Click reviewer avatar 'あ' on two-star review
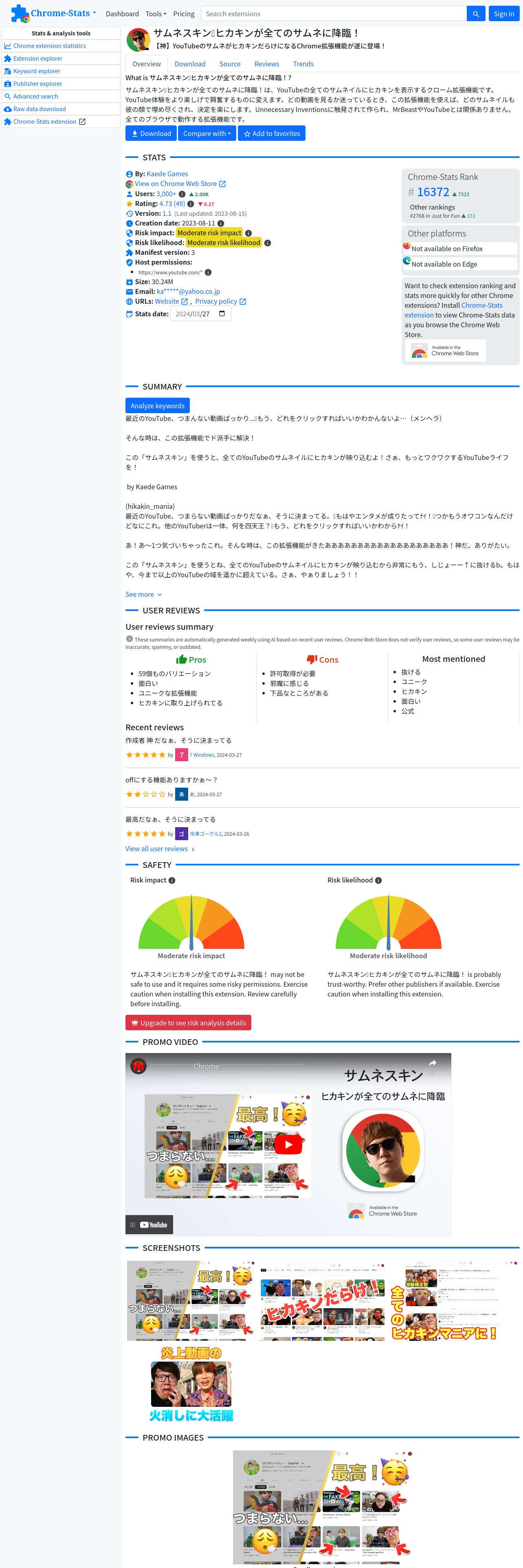The width and height of the screenshot is (523, 1568). click(x=181, y=794)
